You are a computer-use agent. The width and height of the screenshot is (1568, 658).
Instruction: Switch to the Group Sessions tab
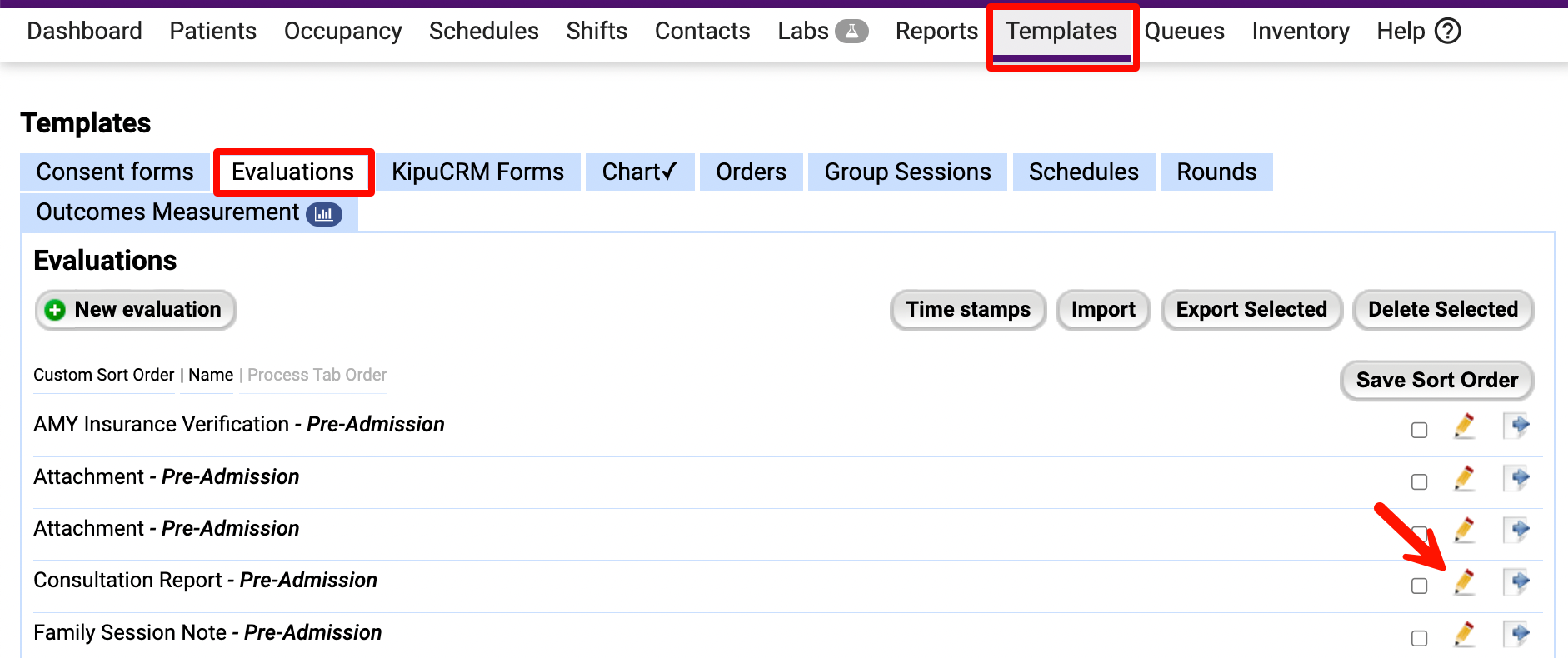907,172
